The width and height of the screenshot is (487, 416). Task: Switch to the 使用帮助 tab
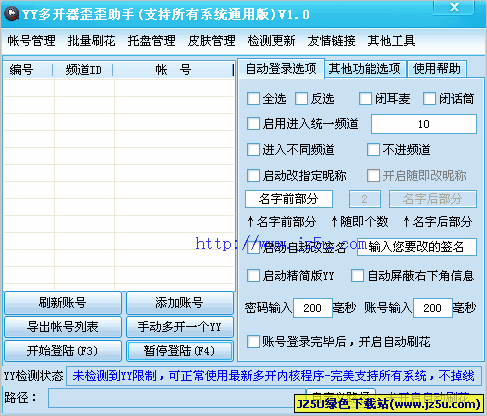click(x=437, y=69)
